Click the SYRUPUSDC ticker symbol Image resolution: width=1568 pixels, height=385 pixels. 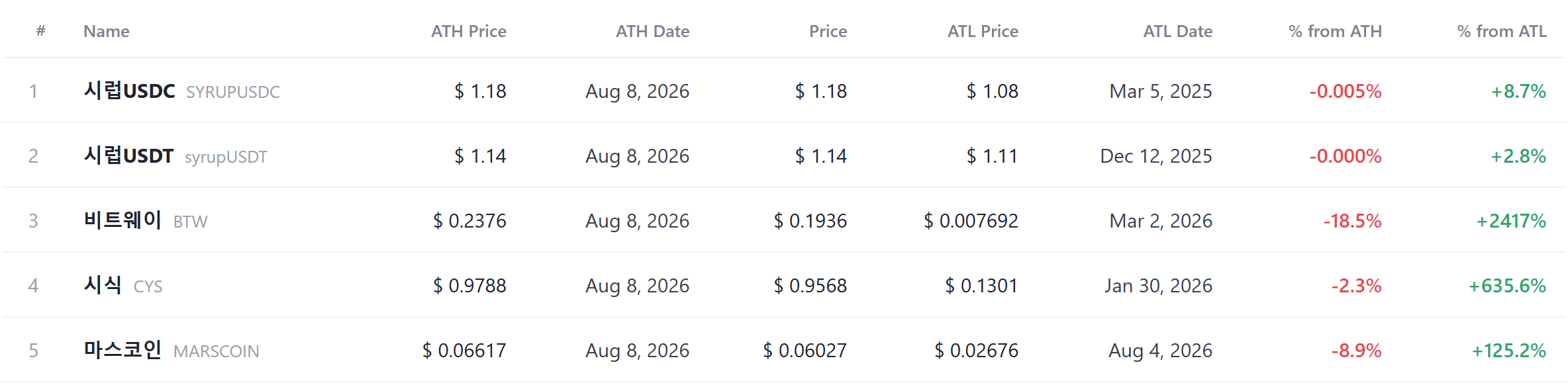tap(233, 92)
